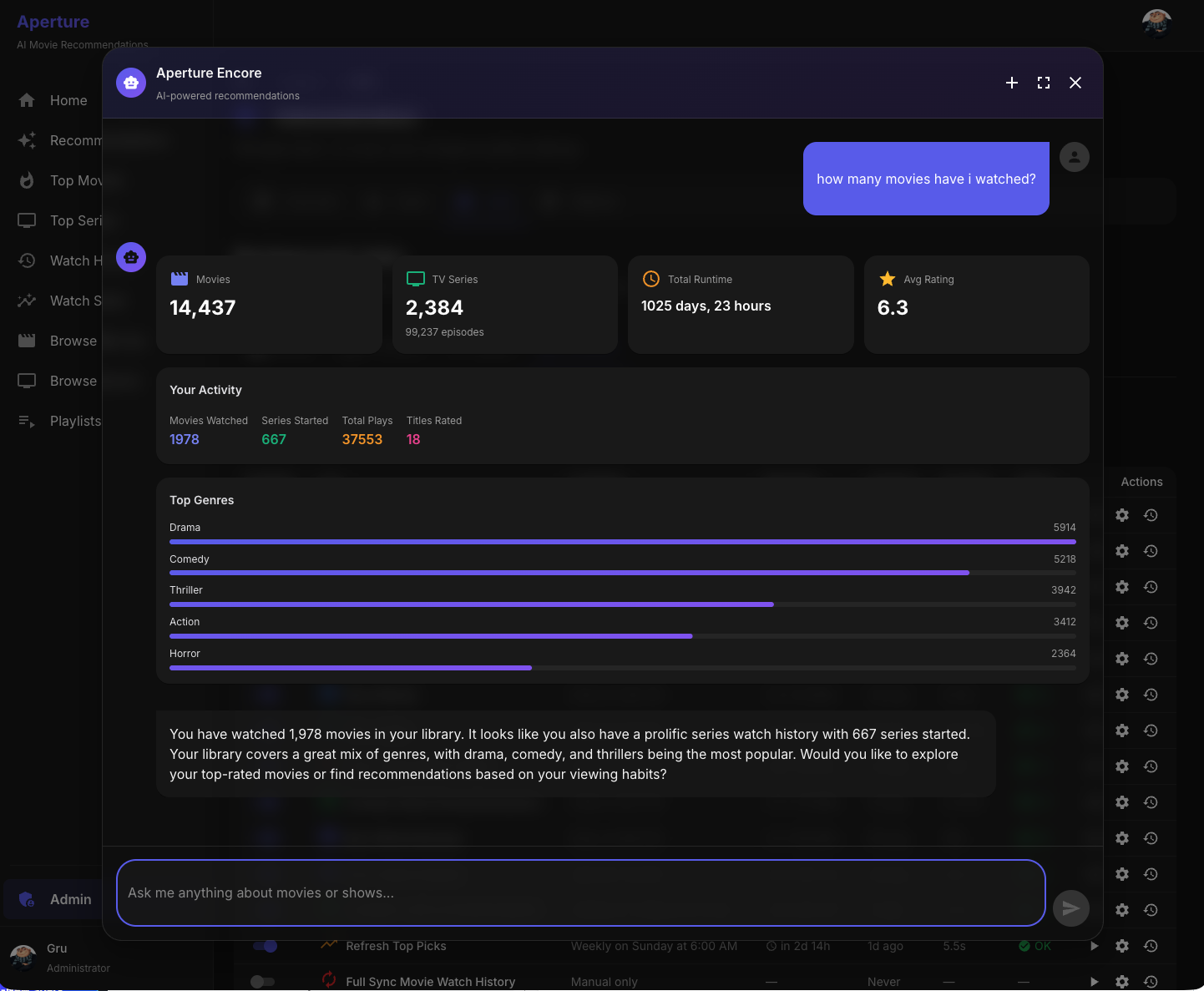Click the 'Manual only' schedule text
Screen dimensions: 1204x991
(x=605, y=982)
